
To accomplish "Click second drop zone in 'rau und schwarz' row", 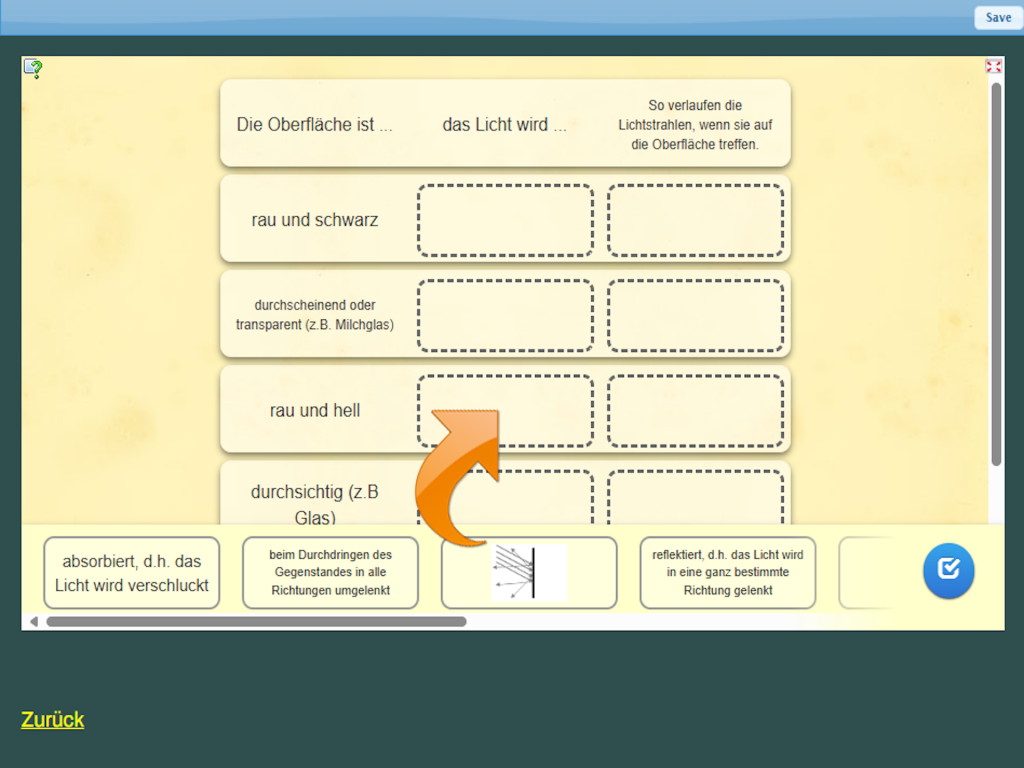I will [x=695, y=220].
